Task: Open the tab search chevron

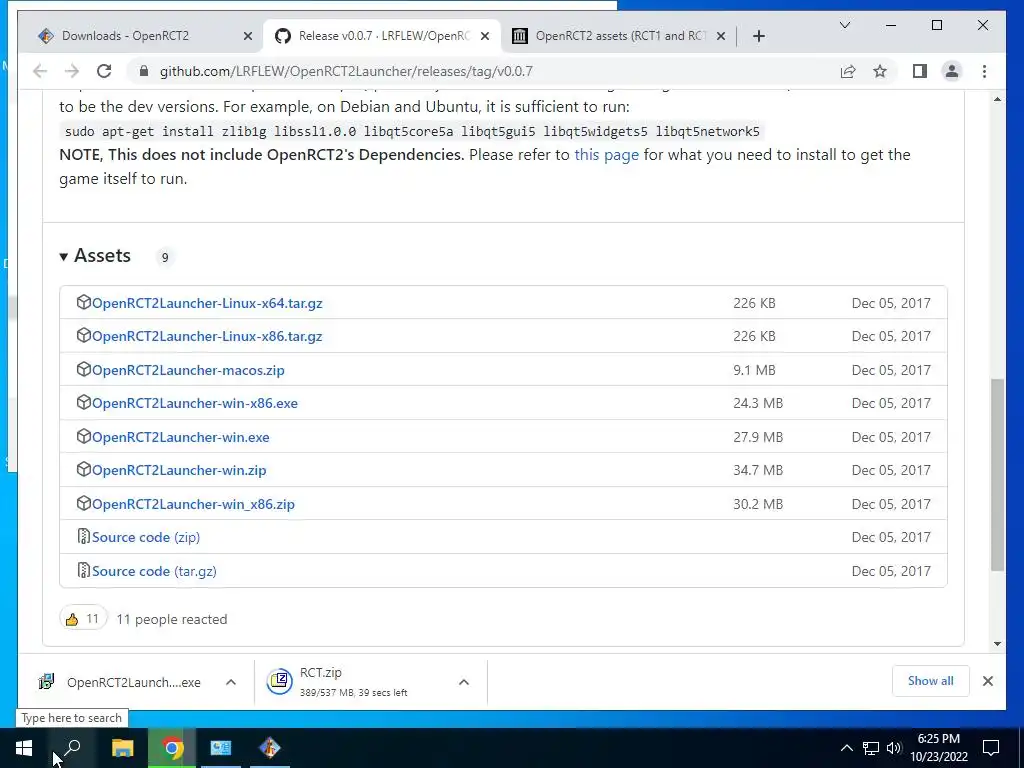Action: click(844, 25)
